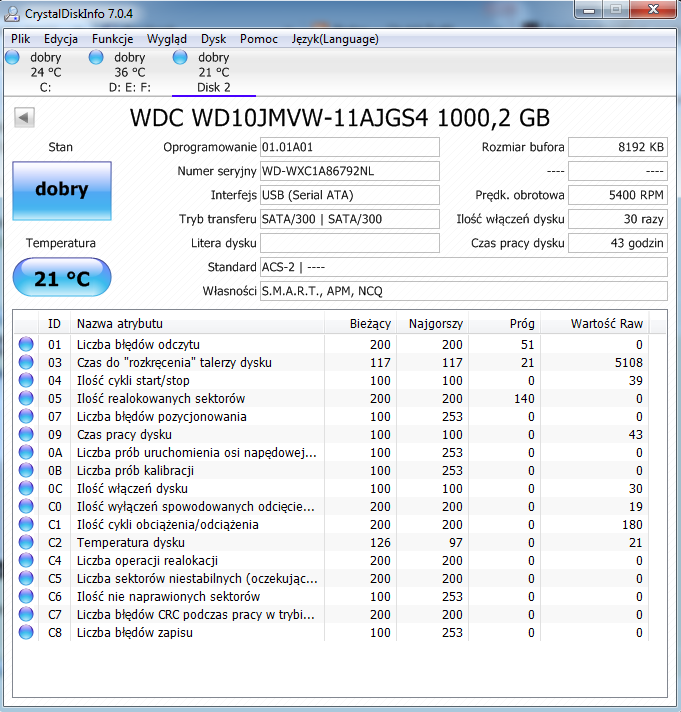The height and width of the screenshot is (712, 681).
Task: Click raw value 5108 in row 03
Action: 629,362
